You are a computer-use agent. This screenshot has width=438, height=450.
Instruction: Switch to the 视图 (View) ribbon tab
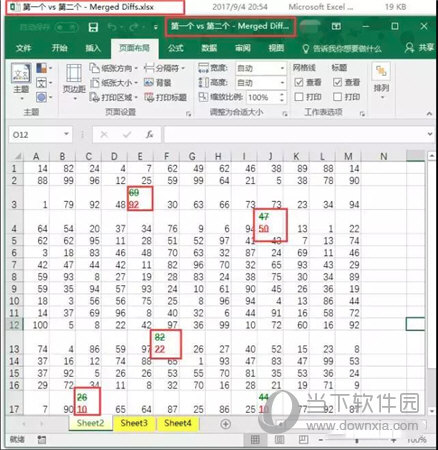276,49
